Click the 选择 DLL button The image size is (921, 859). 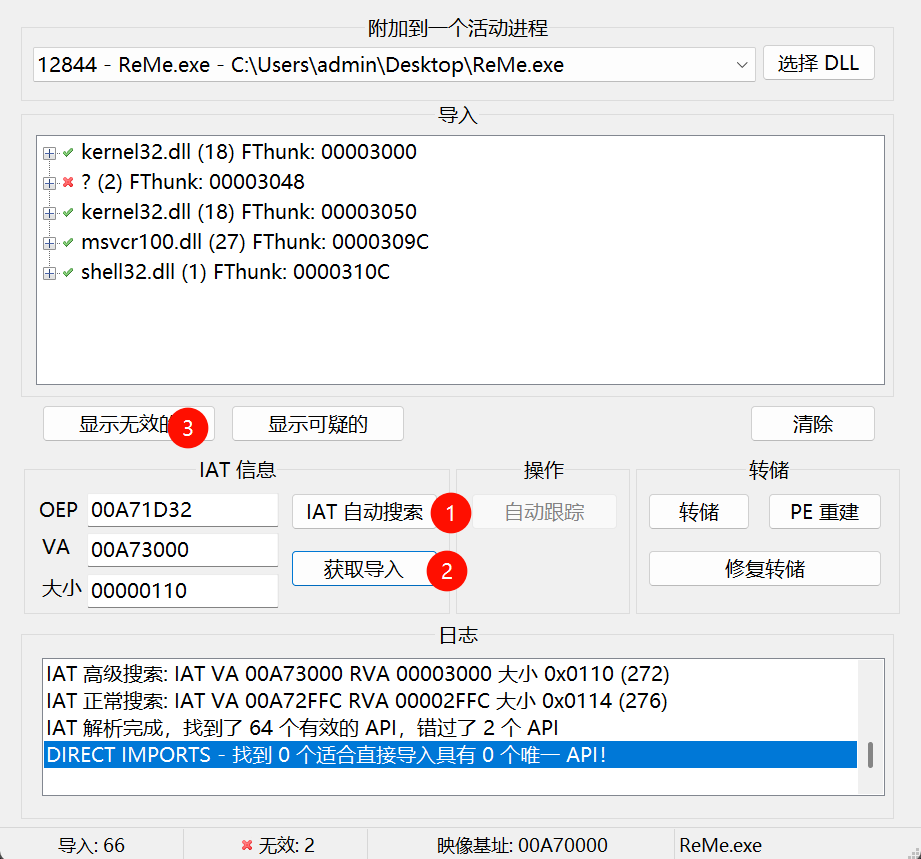(x=818, y=63)
